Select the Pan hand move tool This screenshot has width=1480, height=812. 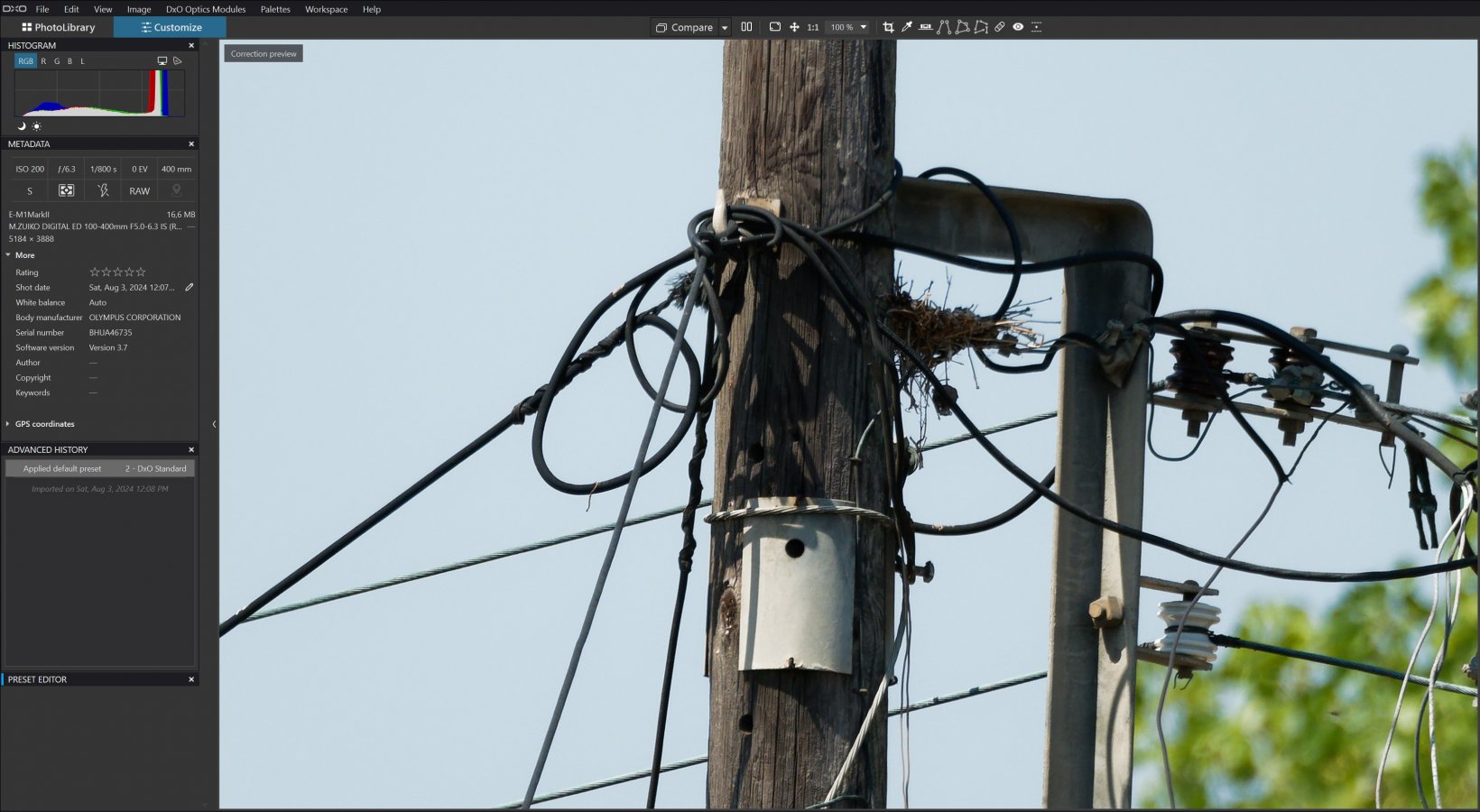(x=794, y=27)
